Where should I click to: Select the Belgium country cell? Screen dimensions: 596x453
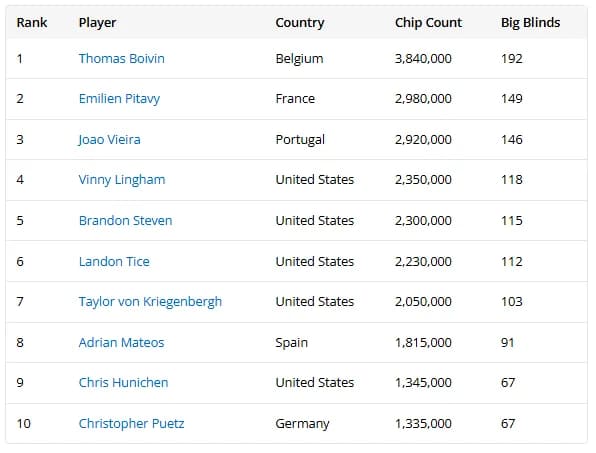click(300, 59)
